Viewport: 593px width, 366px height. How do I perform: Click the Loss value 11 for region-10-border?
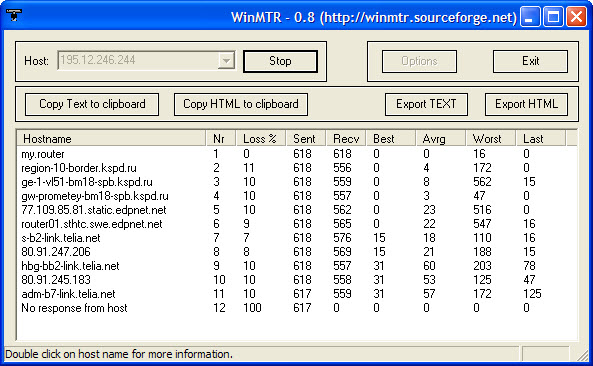tap(249, 168)
